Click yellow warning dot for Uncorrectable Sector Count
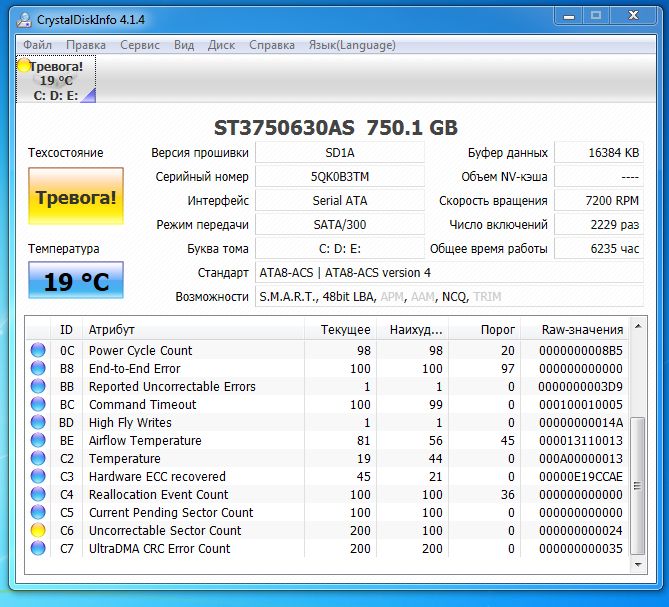The width and height of the screenshot is (669, 607). point(38,530)
